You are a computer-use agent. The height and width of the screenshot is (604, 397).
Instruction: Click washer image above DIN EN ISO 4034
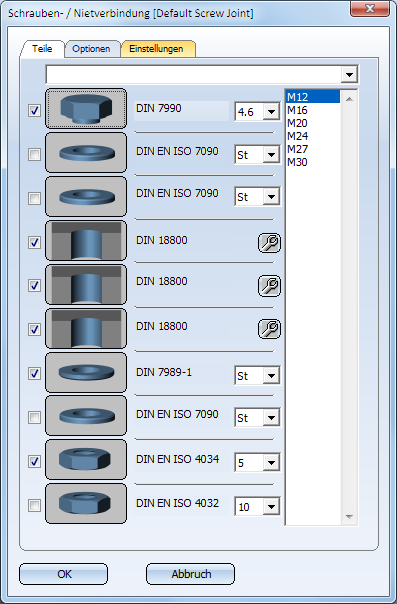click(86, 416)
